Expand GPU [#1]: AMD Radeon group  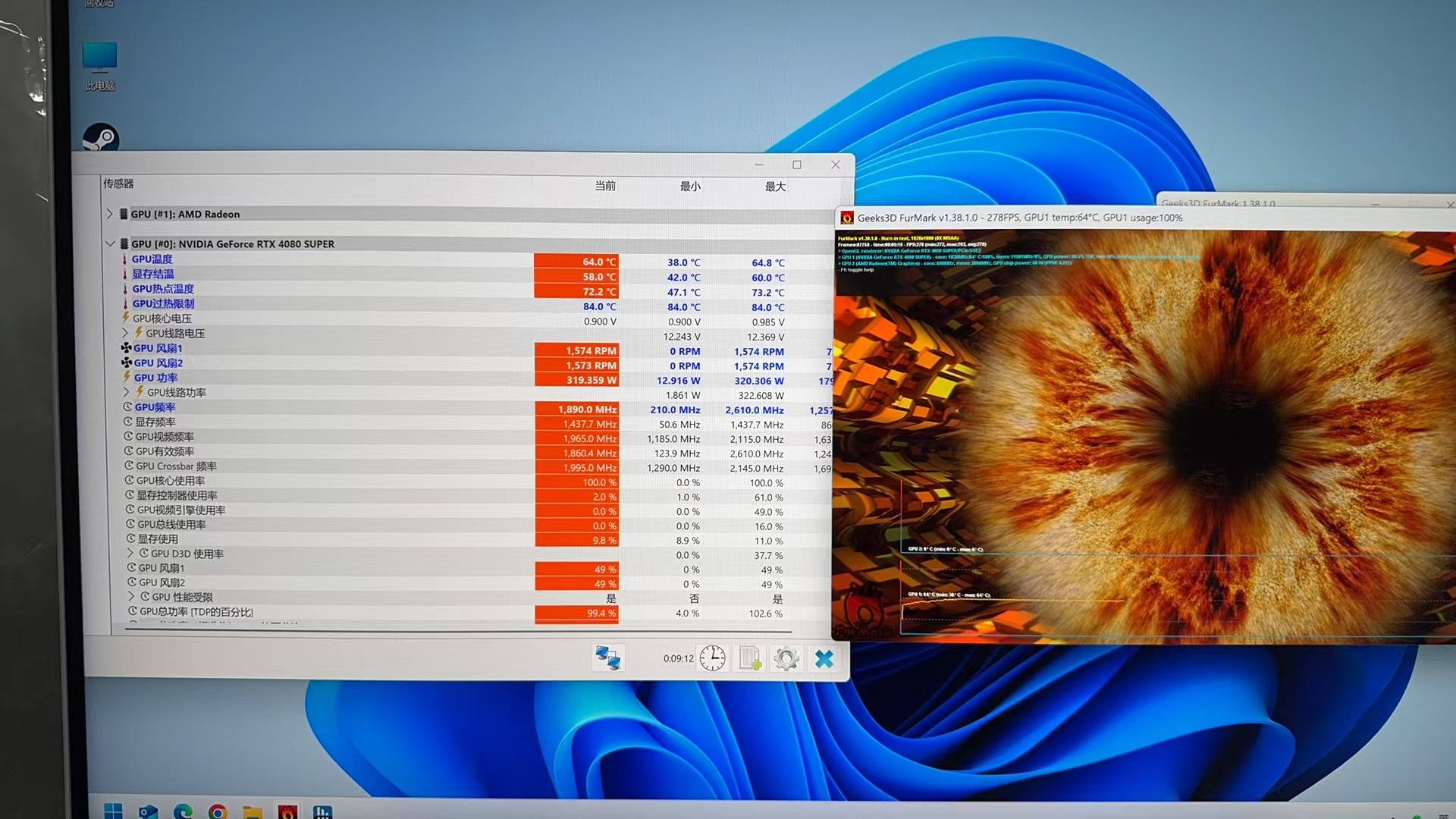click(x=110, y=214)
